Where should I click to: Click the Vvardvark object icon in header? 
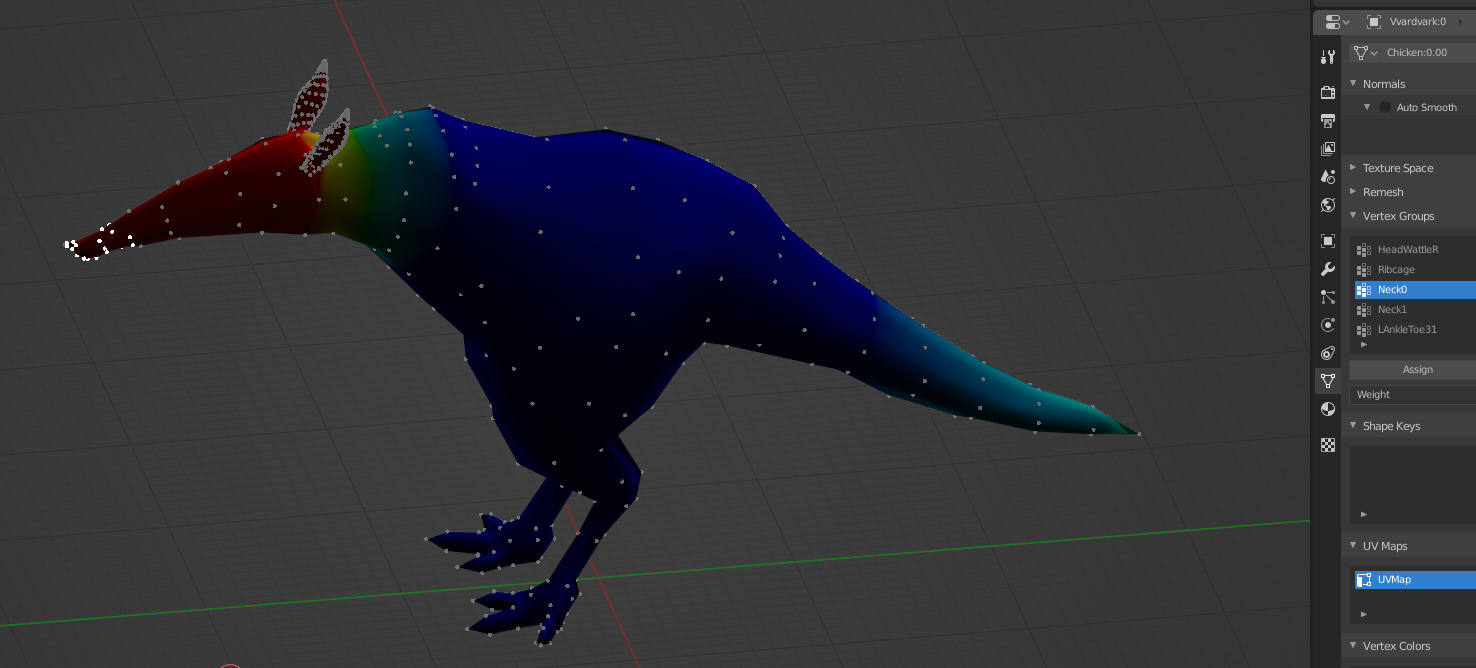coord(1374,21)
